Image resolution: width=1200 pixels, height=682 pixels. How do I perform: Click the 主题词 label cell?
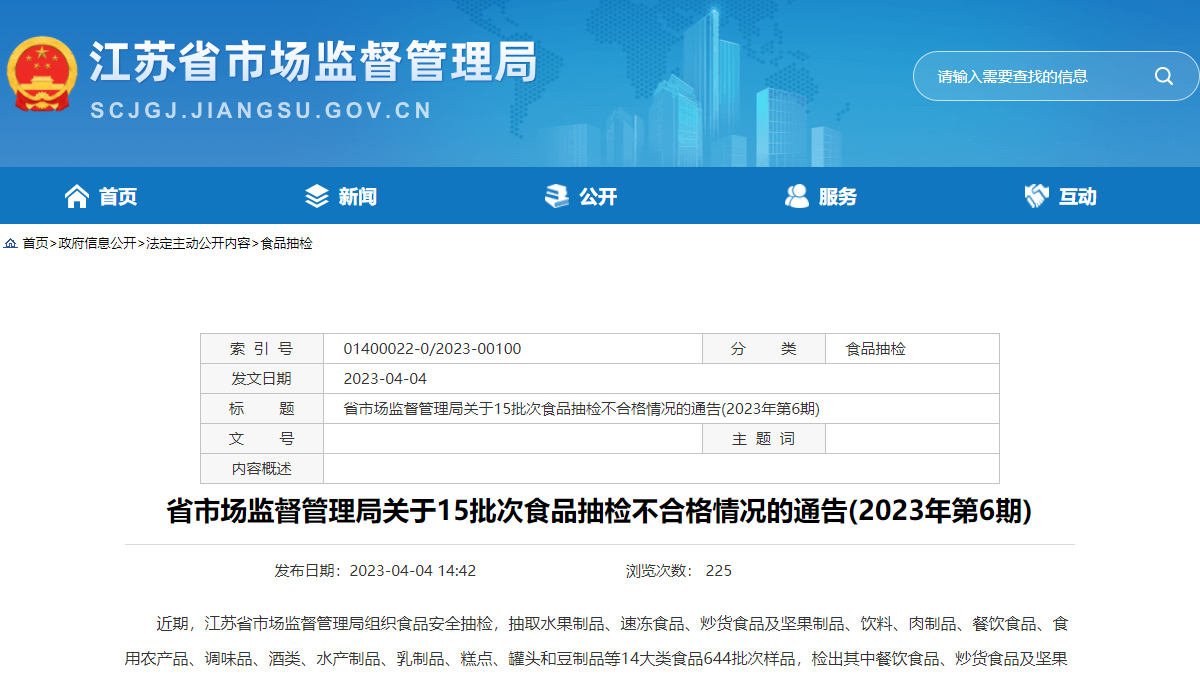764,439
